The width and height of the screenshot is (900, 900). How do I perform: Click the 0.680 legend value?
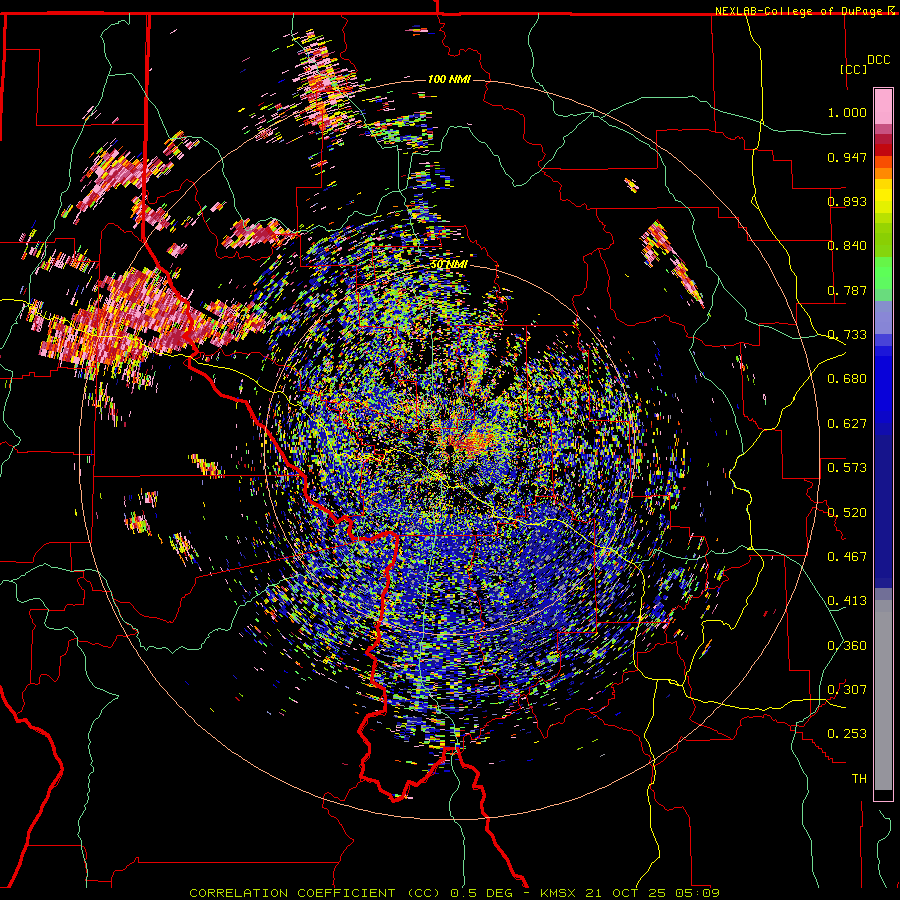(847, 379)
